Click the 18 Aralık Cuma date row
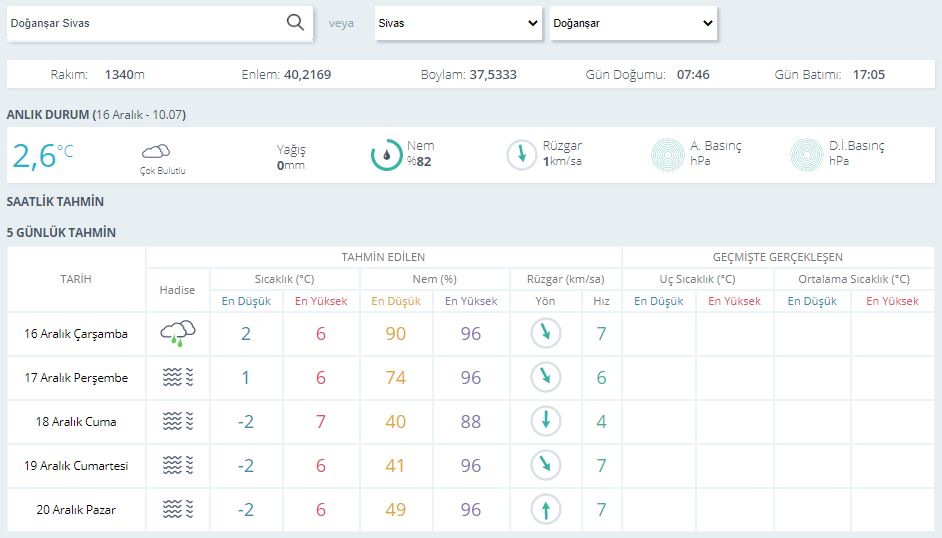This screenshot has width=942, height=538. point(76,422)
